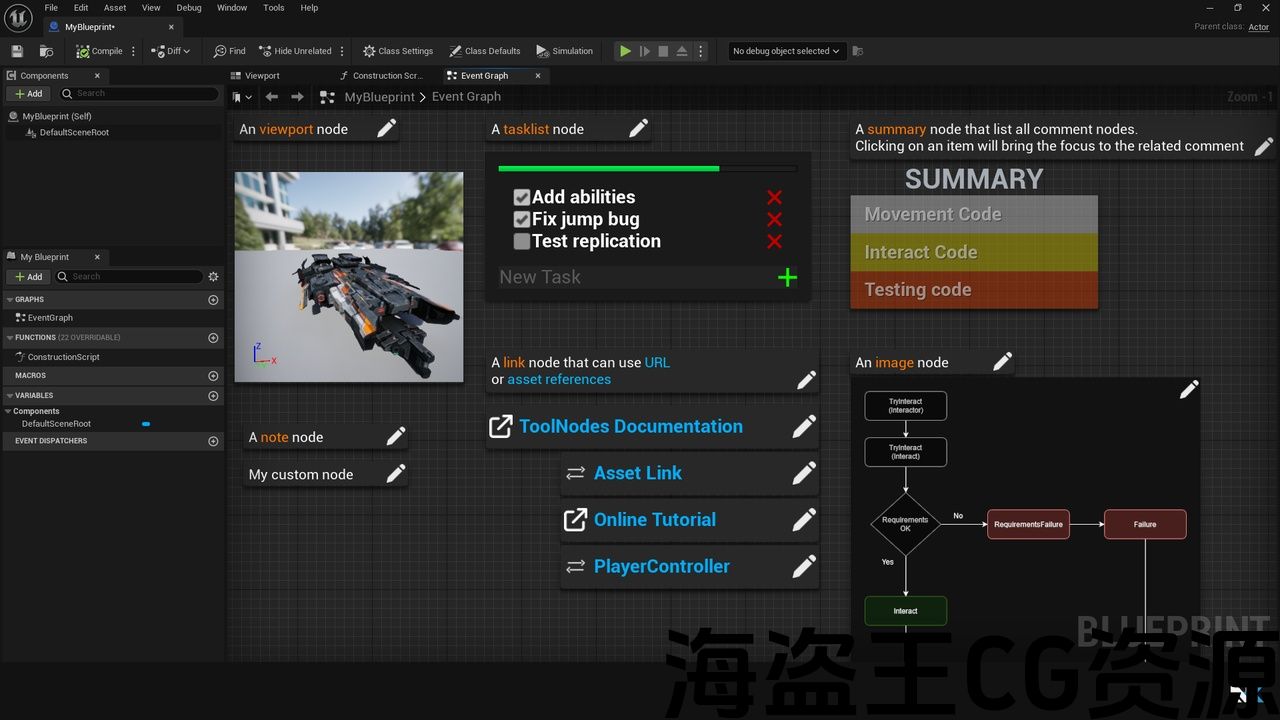Switch to the Construction Script tab

[387, 76]
